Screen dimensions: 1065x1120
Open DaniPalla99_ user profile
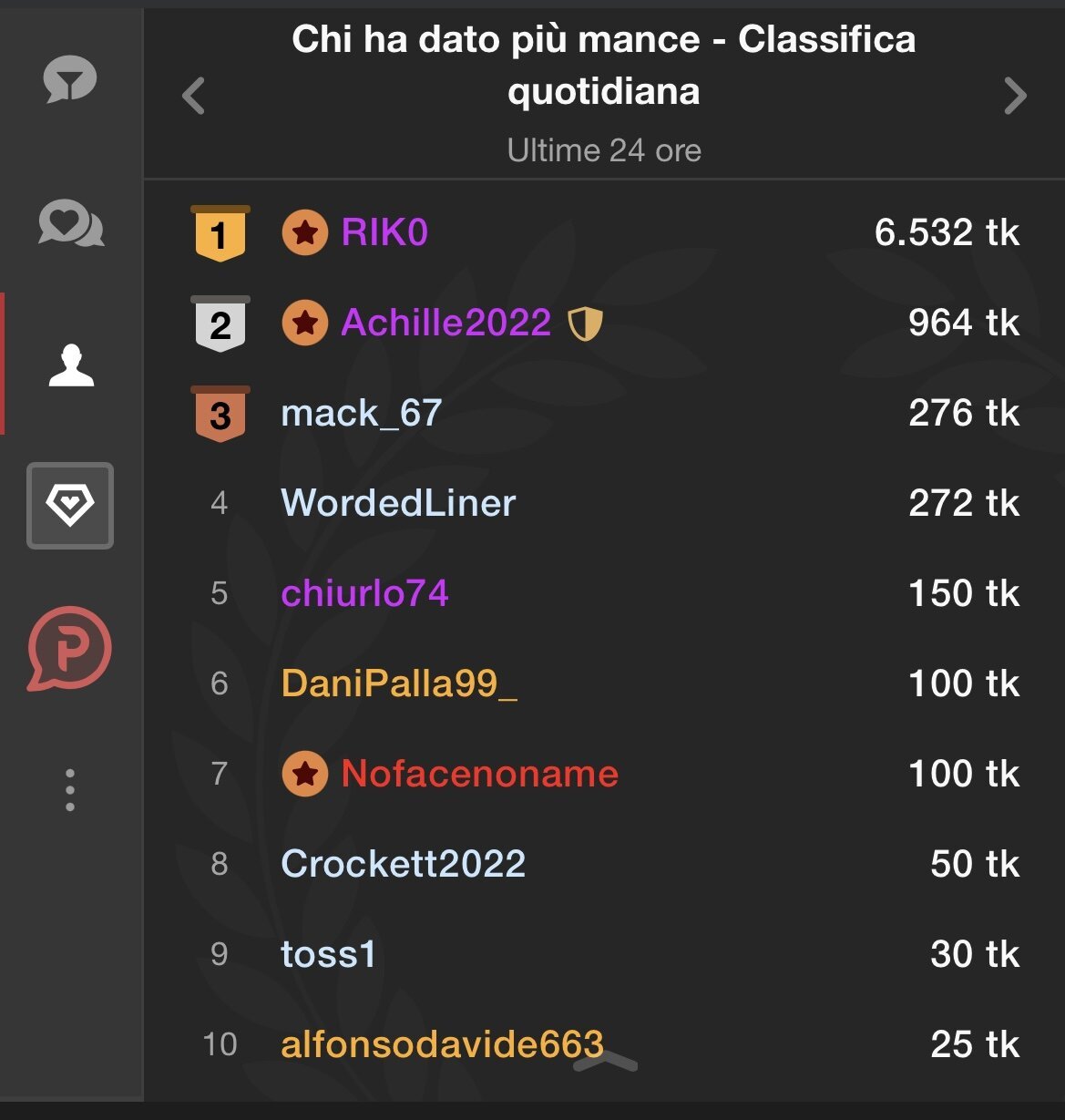399,683
